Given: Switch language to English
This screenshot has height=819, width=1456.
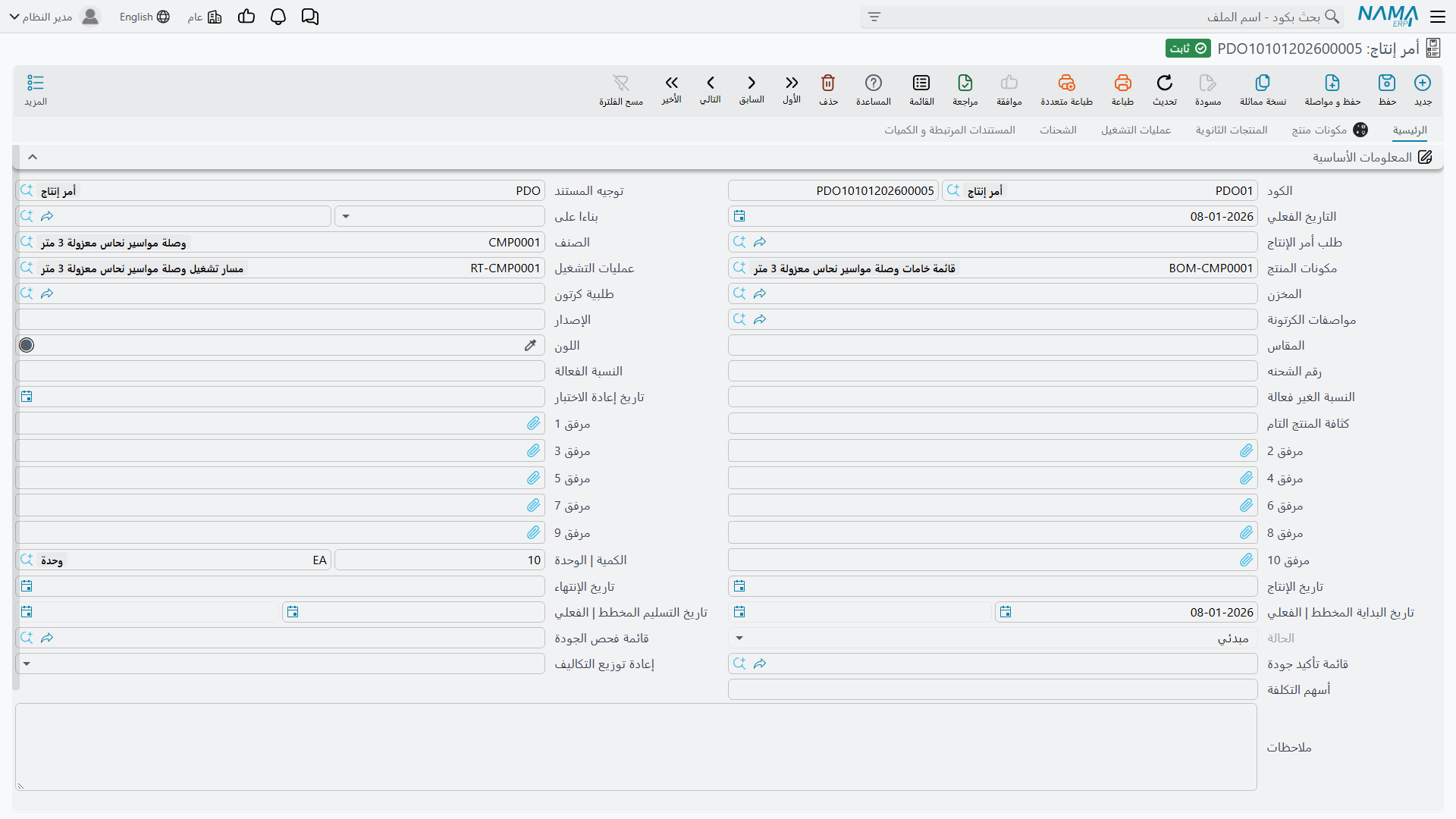Looking at the screenshot, I should [144, 17].
